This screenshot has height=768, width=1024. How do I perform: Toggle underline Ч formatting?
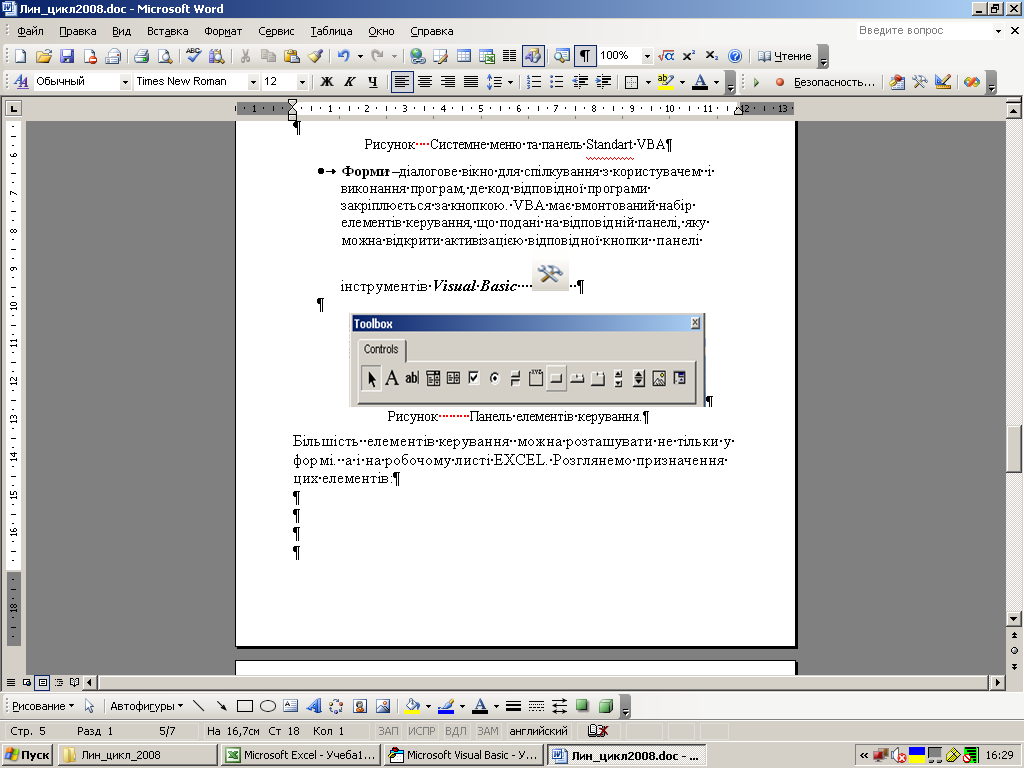pyautogui.click(x=372, y=82)
